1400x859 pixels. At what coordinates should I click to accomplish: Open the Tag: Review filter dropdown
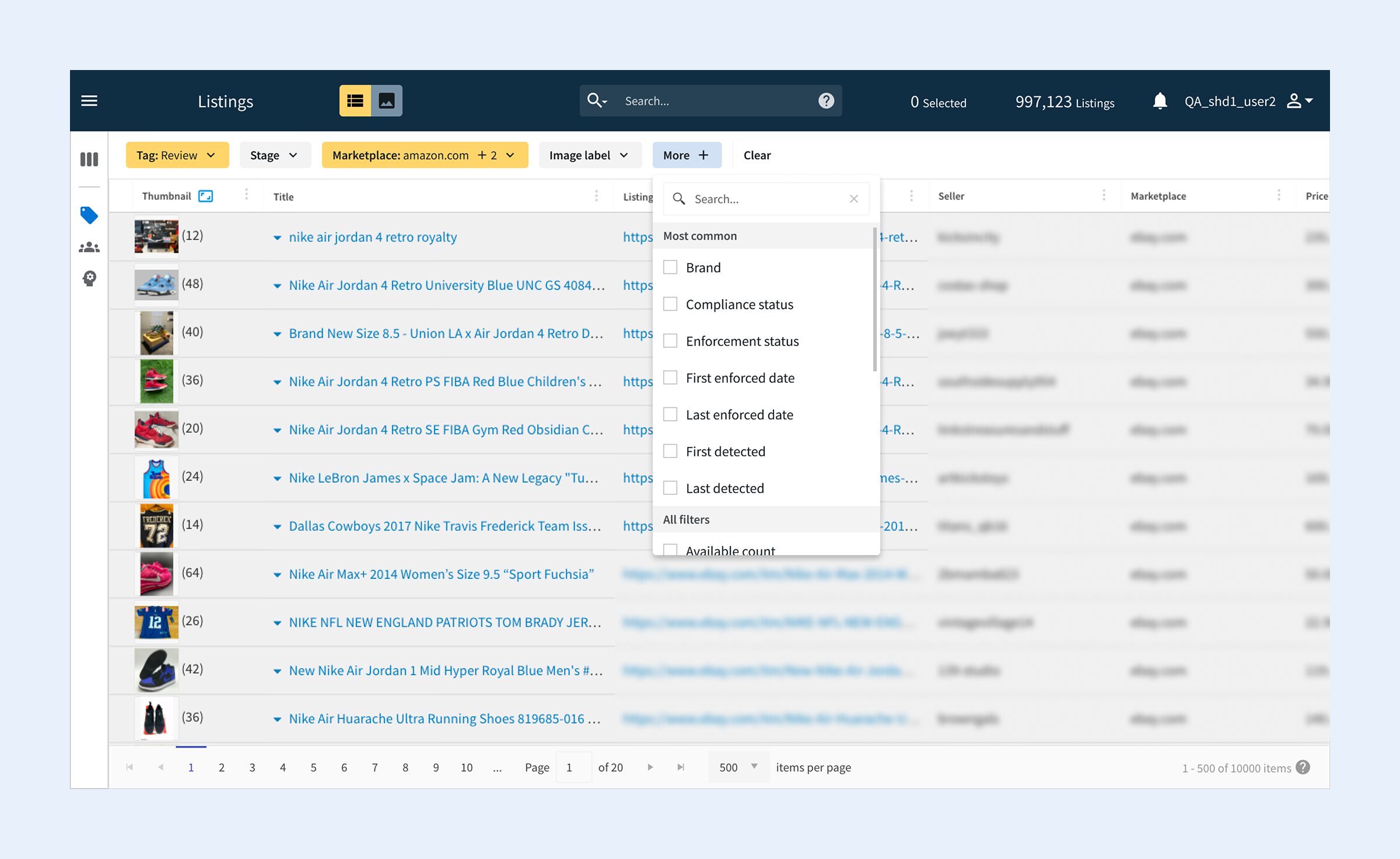click(177, 155)
